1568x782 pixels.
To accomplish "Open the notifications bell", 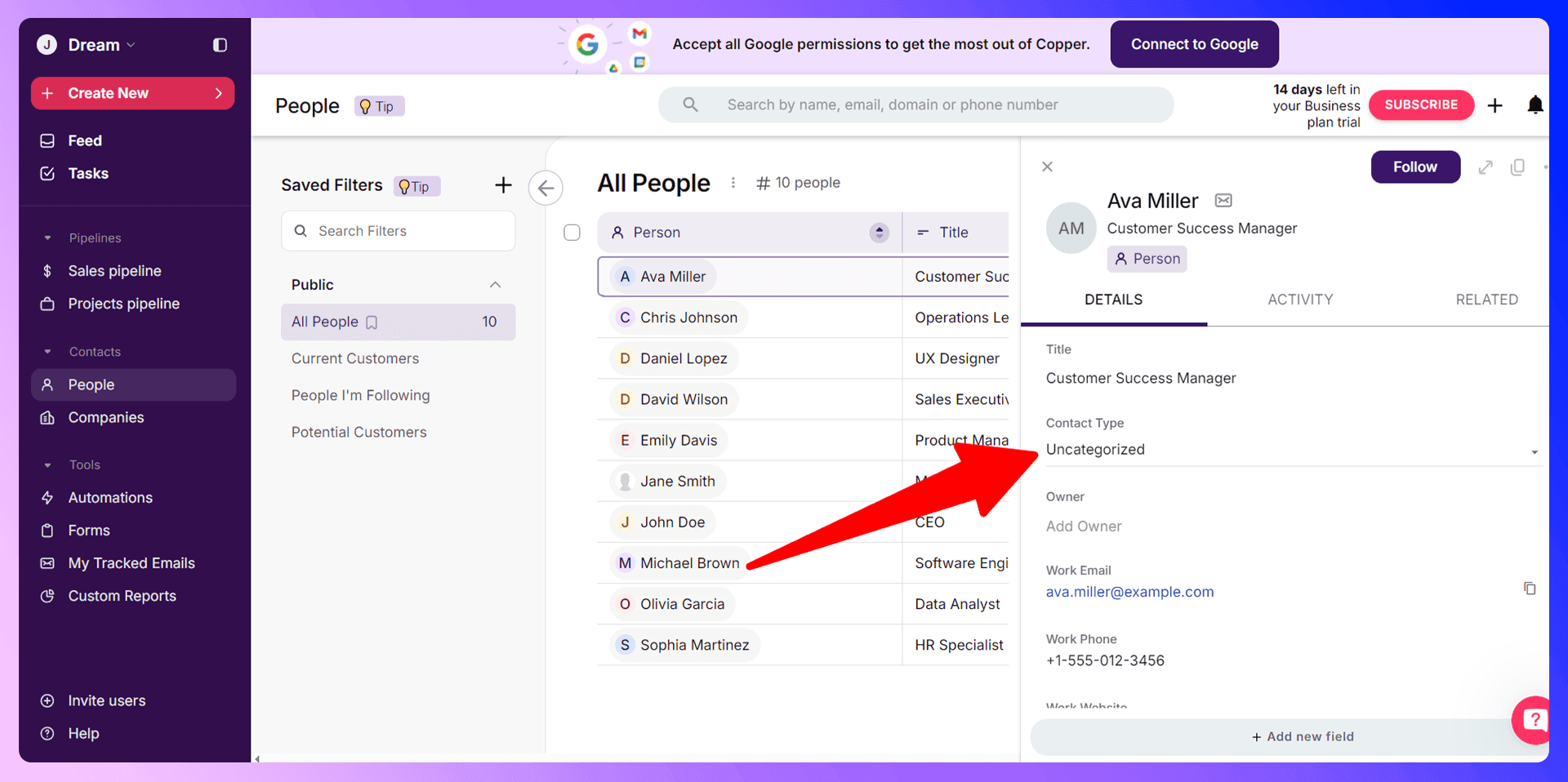I will (x=1535, y=104).
